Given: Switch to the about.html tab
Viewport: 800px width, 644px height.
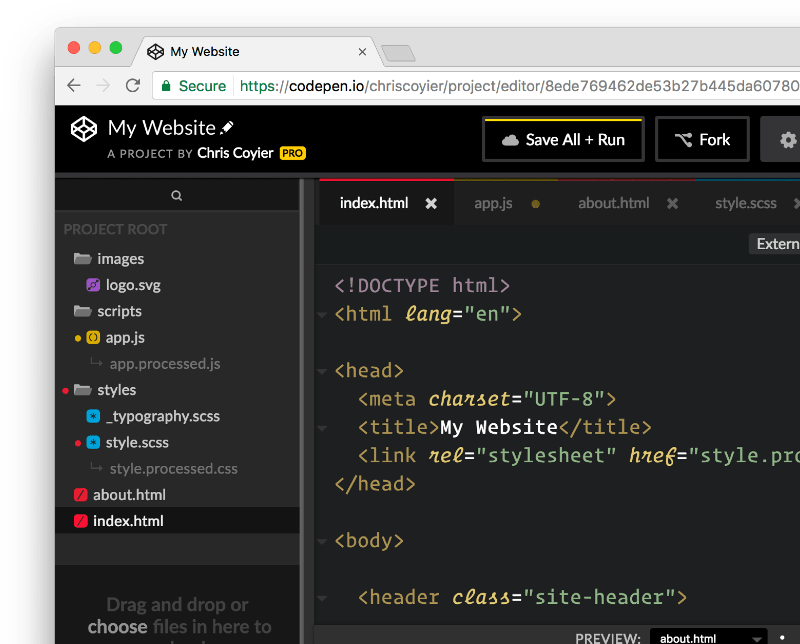Looking at the screenshot, I should pos(613,202).
